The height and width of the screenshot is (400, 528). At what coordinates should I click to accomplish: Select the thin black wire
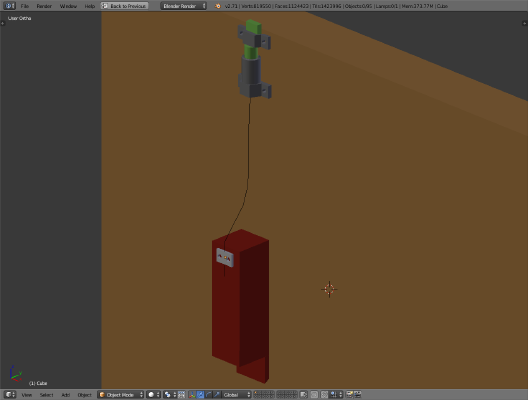pyautogui.click(x=249, y=152)
